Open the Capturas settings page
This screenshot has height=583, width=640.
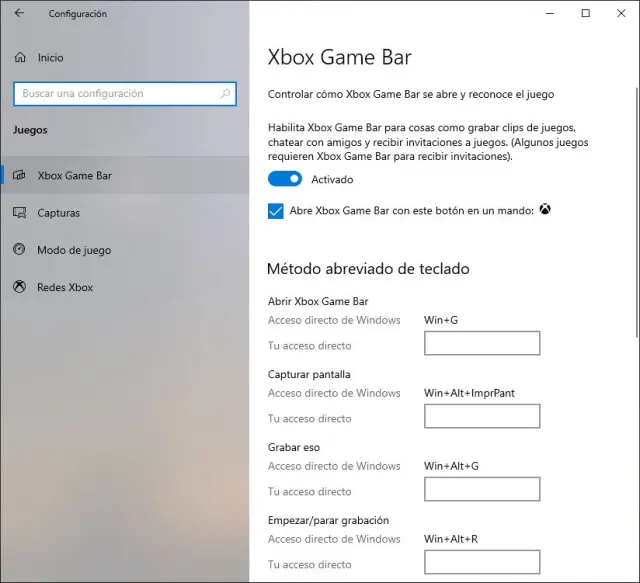(x=58, y=213)
